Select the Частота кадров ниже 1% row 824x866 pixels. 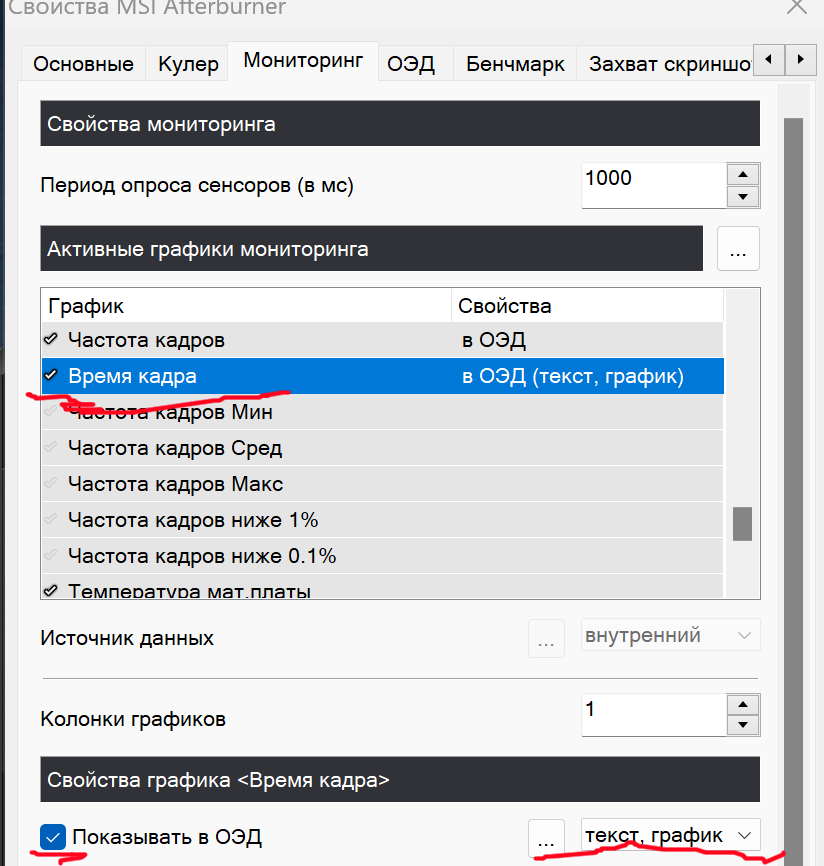coord(383,520)
